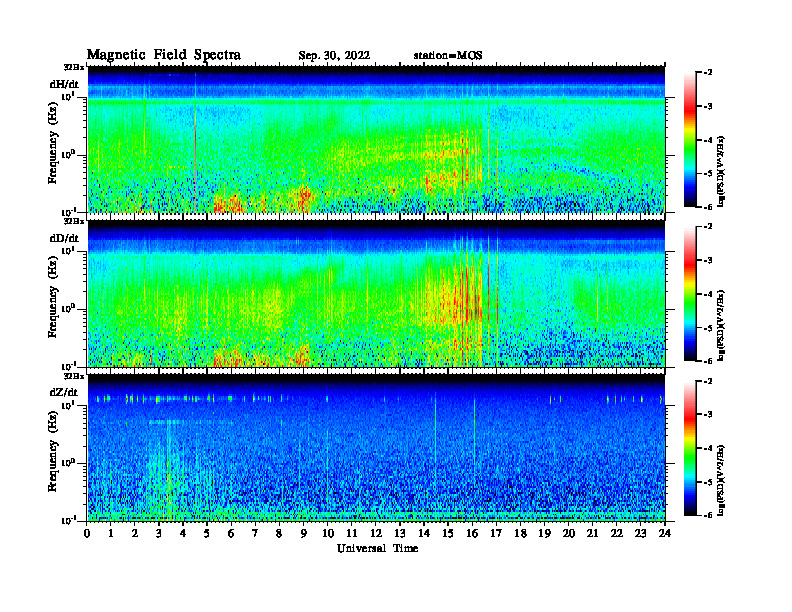The image size is (792, 612).
Task: Click the time axis tick label "0"
Action: coord(87,533)
